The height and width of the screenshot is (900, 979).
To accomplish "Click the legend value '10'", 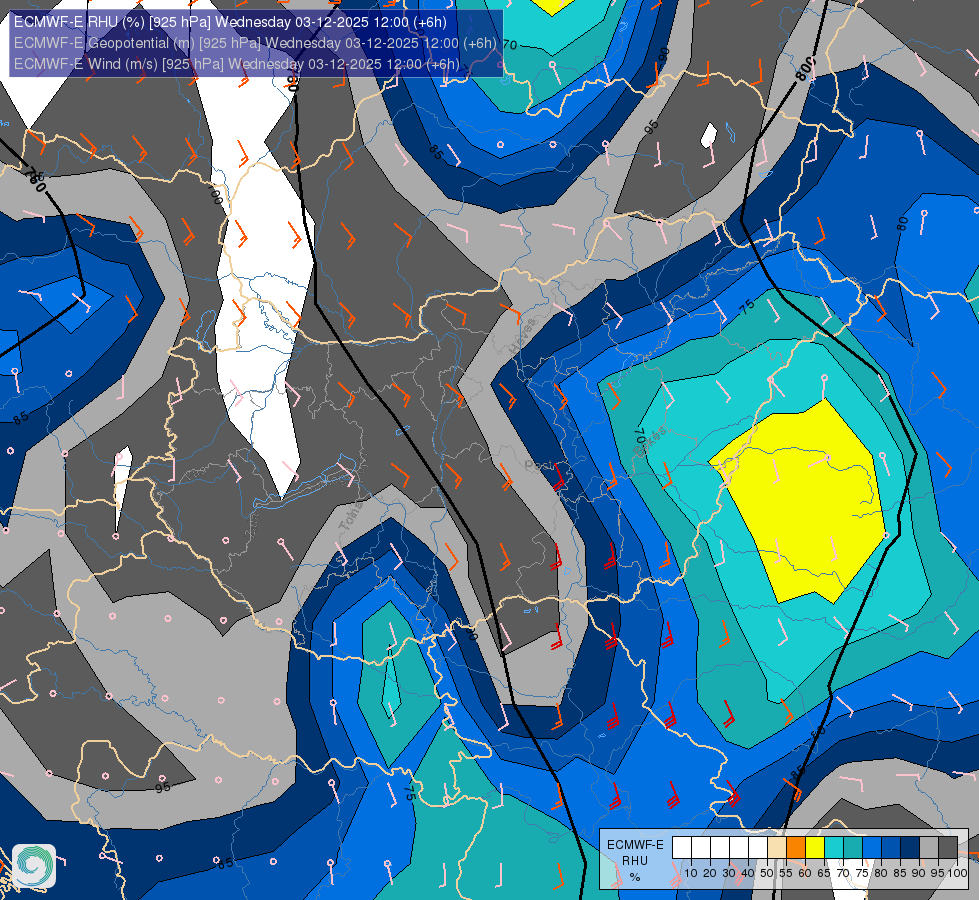I will tap(691, 873).
